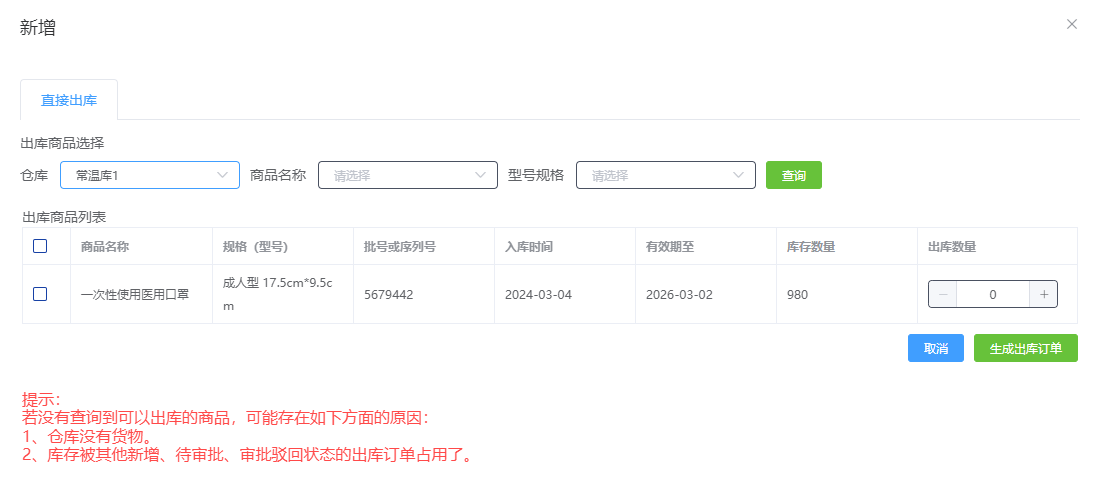Click the 批号或序列号 column header
Viewport: 1098px width, 494px height.
coord(399,246)
